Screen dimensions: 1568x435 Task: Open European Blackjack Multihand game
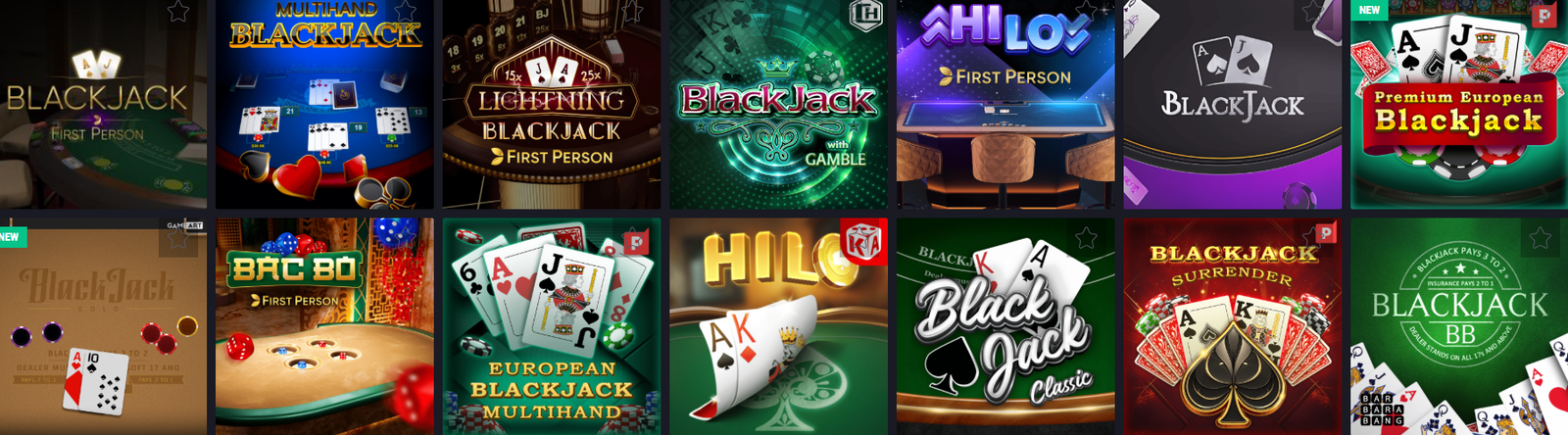pos(551,326)
